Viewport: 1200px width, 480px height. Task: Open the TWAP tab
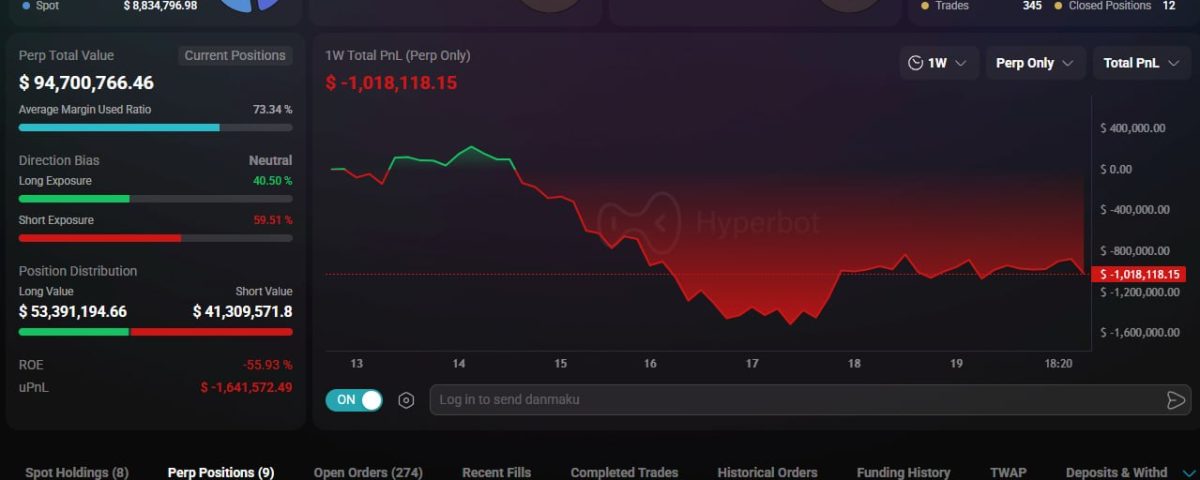(1008, 472)
